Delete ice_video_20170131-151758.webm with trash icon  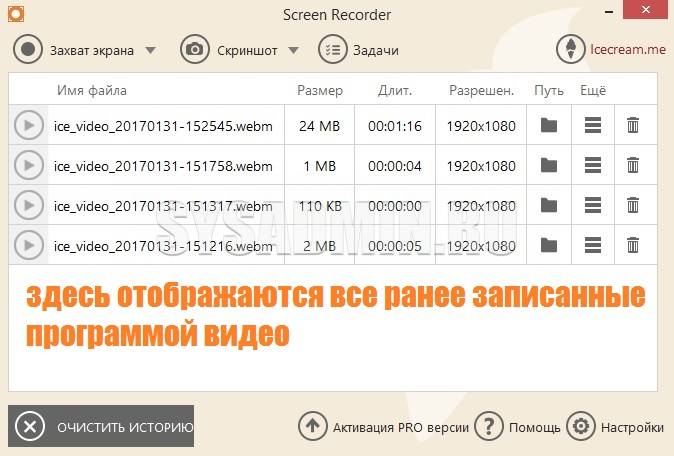pos(632,165)
